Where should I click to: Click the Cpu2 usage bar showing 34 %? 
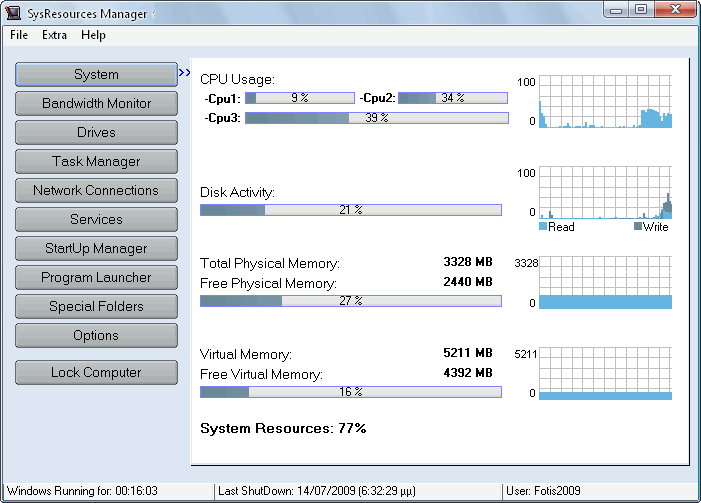(x=453, y=98)
